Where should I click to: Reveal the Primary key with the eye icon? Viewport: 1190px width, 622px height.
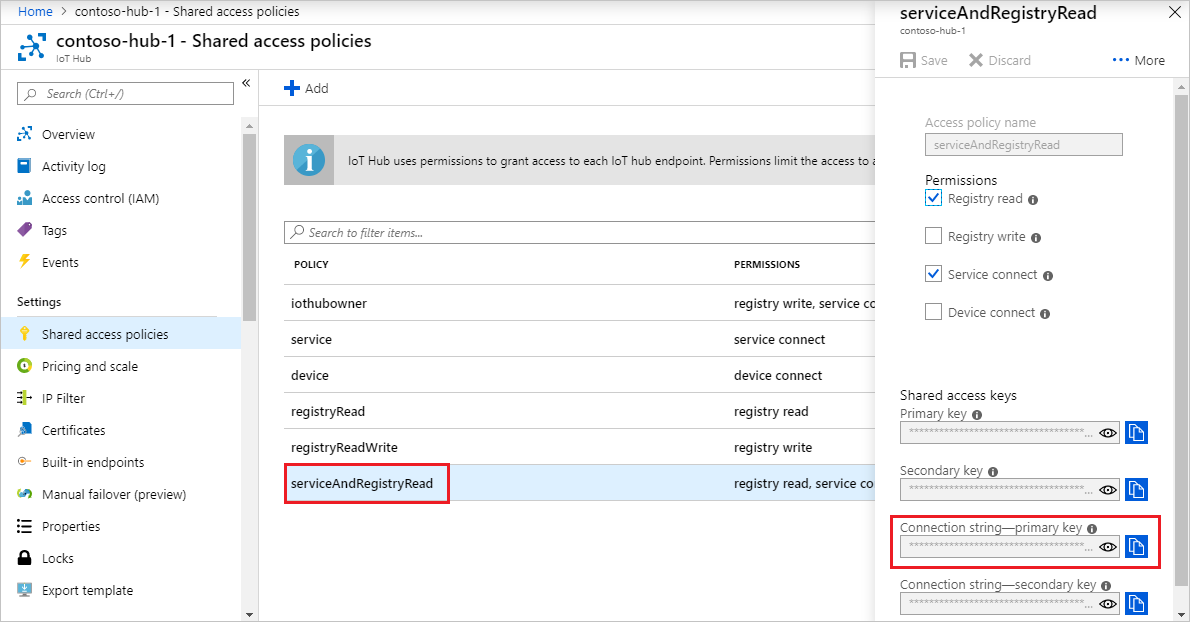pyautogui.click(x=1108, y=433)
